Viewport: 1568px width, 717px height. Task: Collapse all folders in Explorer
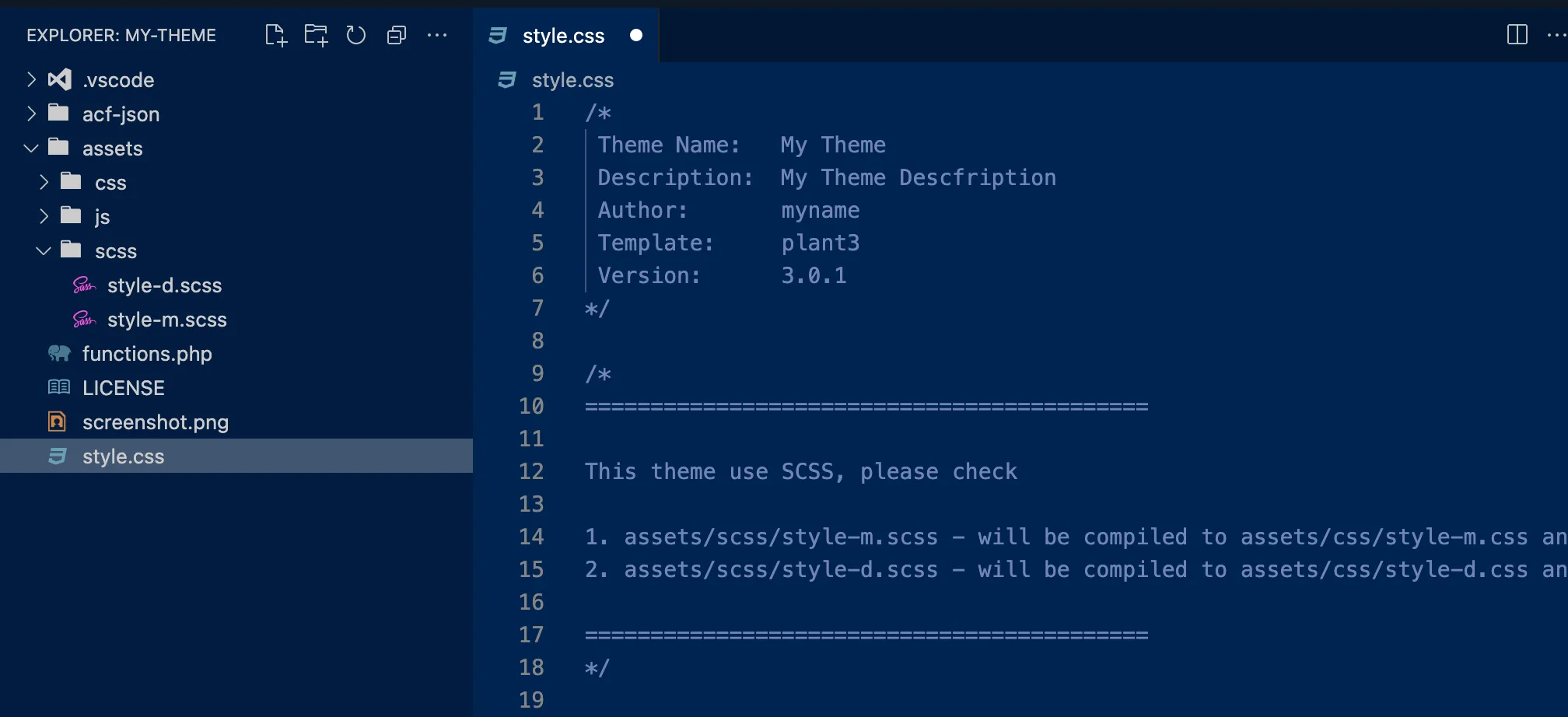click(x=397, y=35)
